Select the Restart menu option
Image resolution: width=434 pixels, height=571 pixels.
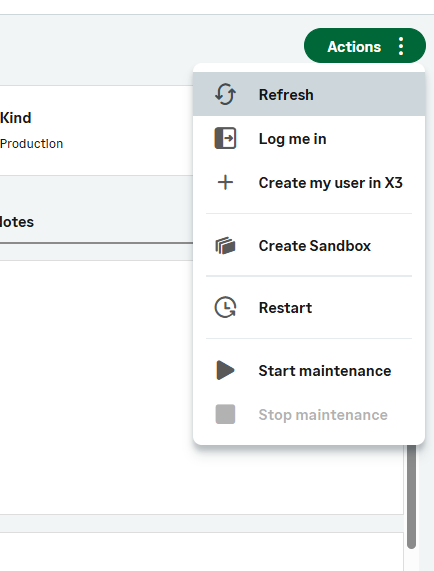[309, 307]
